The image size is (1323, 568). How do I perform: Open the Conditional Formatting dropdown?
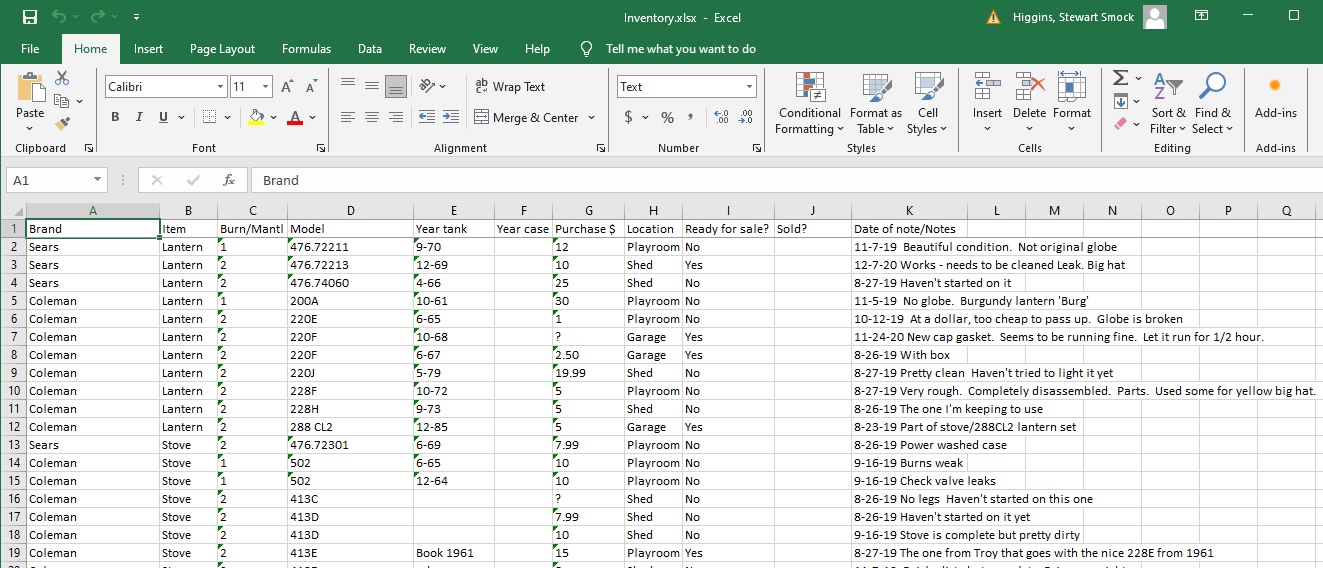tap(809, 103)
